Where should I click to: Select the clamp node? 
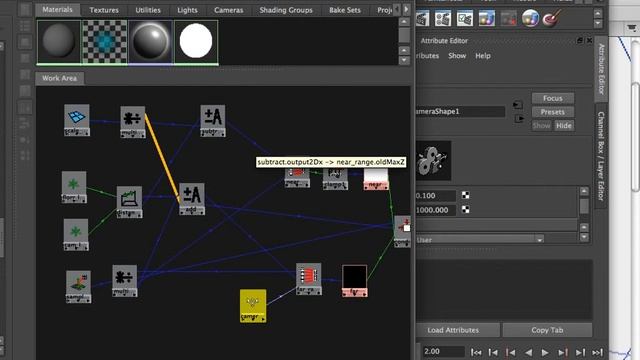(335, 179)
